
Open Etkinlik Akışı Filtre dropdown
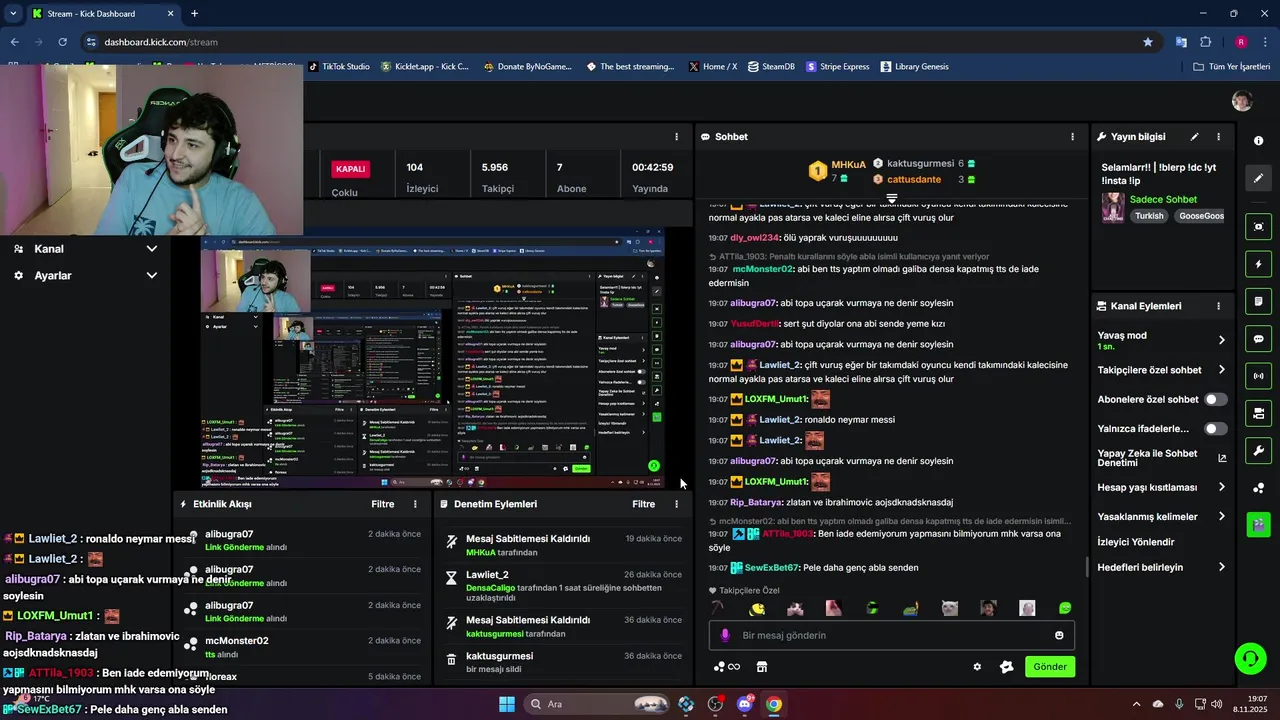click(383, 504)
